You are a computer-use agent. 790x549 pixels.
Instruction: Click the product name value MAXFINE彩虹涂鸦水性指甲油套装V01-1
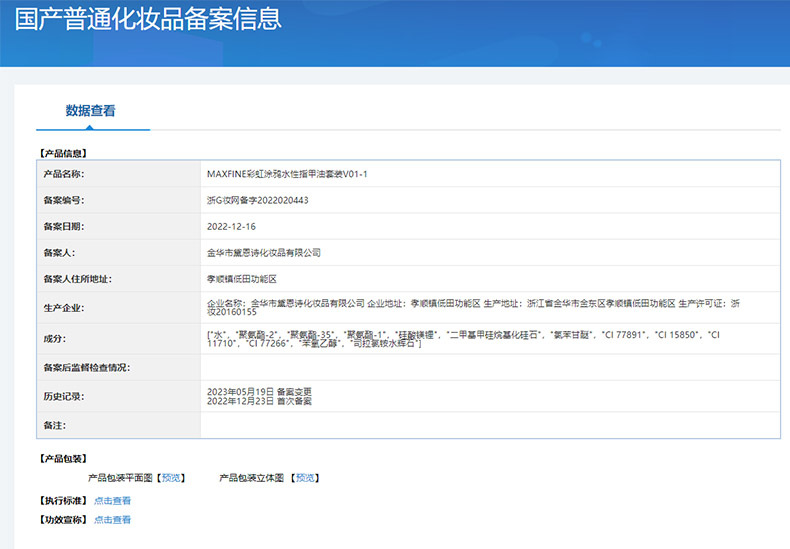point(287,173)
